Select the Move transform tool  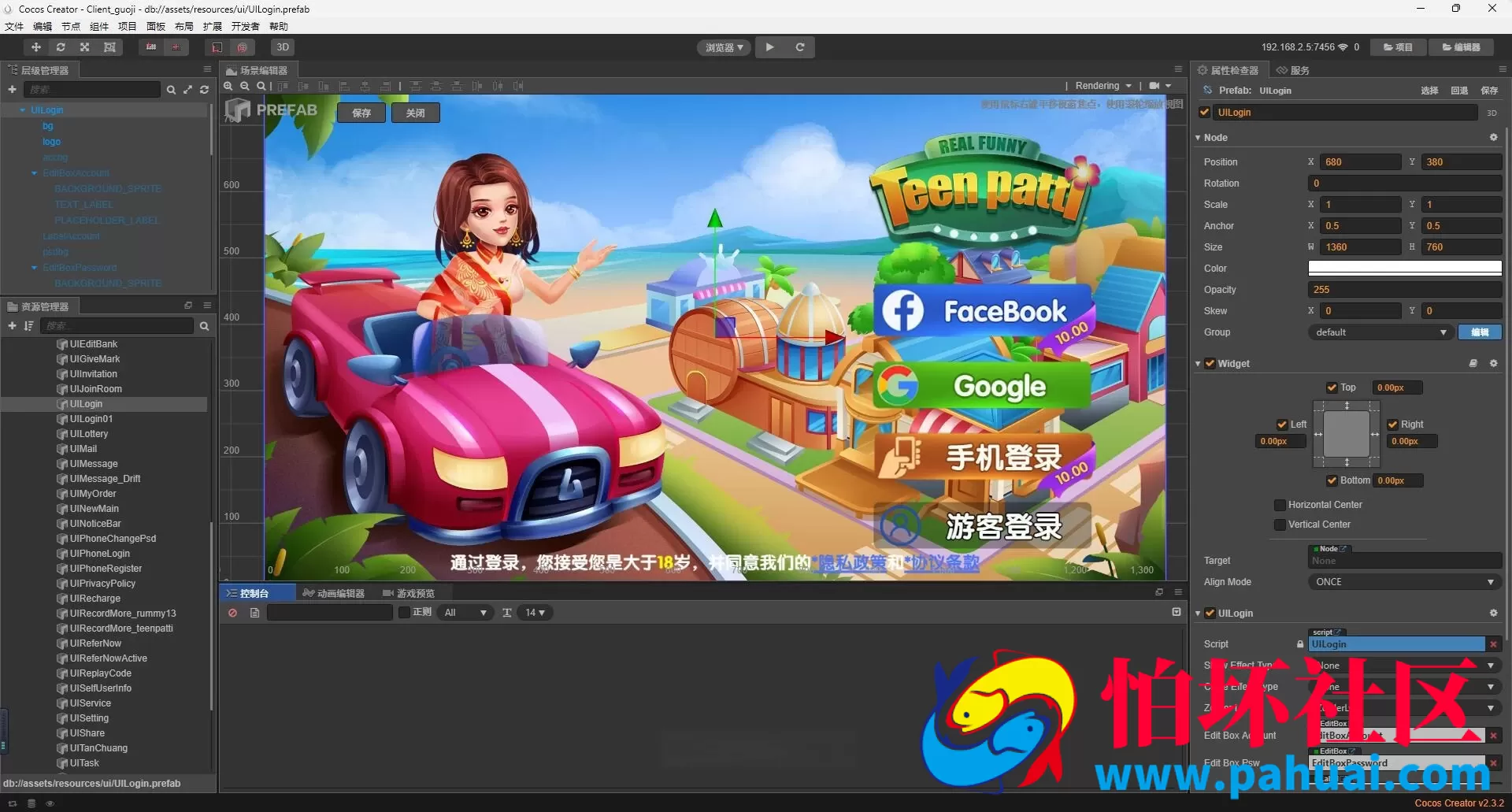coord(35,47)
